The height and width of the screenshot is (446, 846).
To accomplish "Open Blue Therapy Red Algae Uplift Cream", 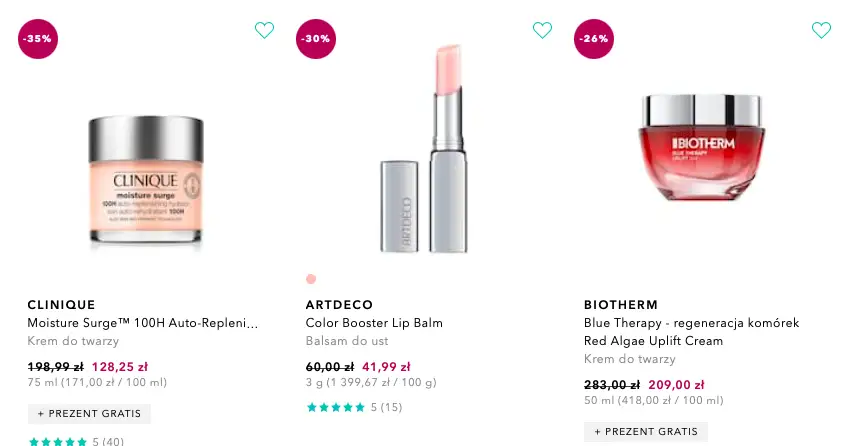I will point(691,332).
